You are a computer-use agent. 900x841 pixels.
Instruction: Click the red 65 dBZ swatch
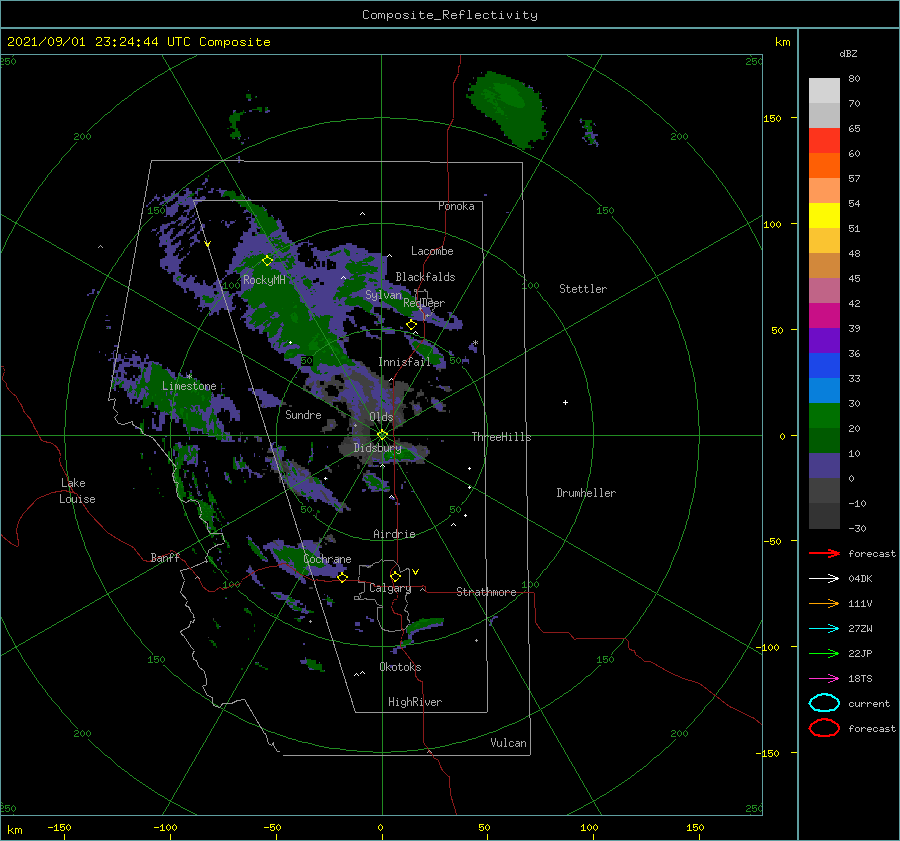point(824,141)
